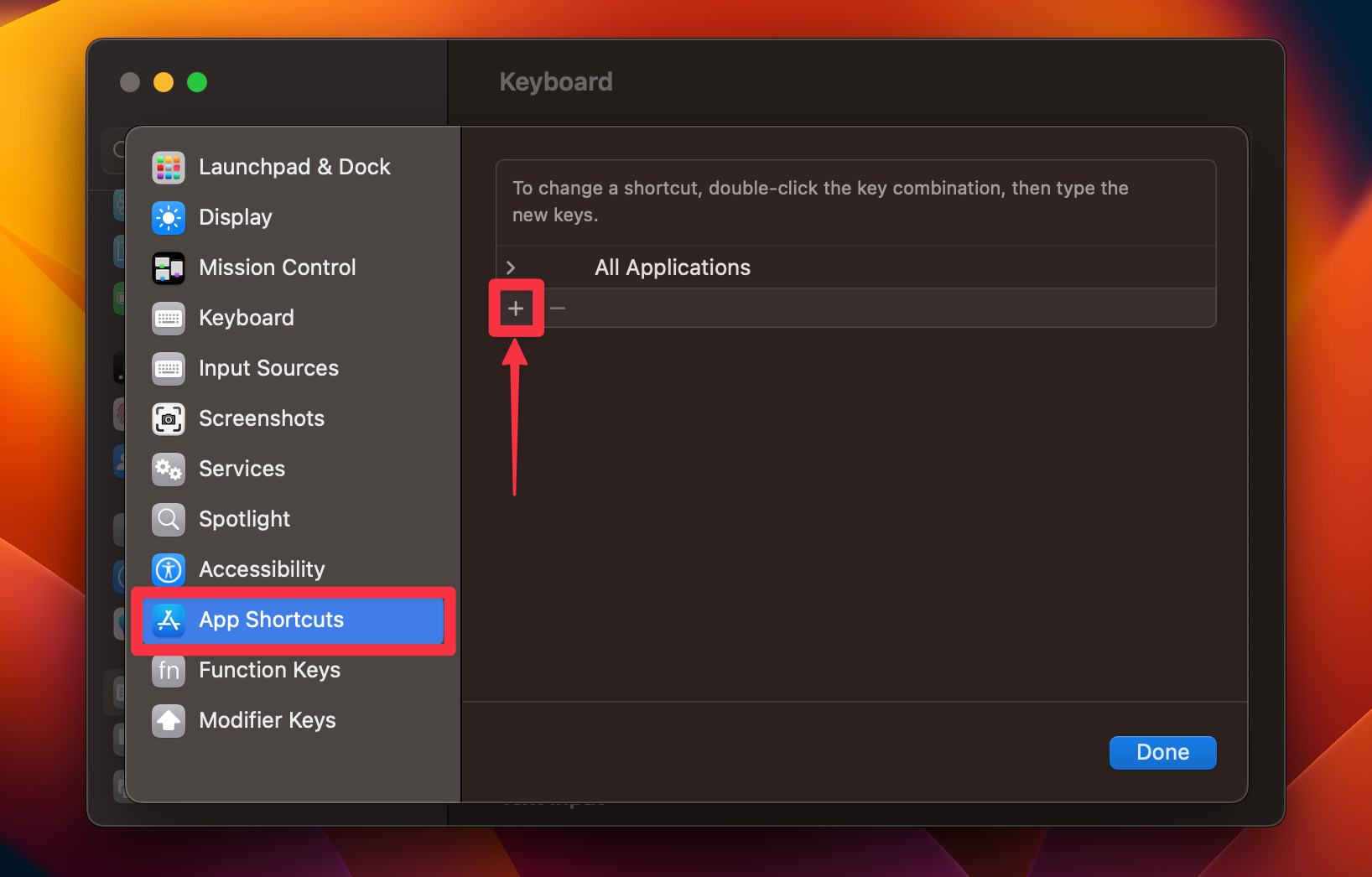The width and height of the screenshot is (1372, 877).
Task: Select the Launchpad & Dock icon
Action: point(168,167)
